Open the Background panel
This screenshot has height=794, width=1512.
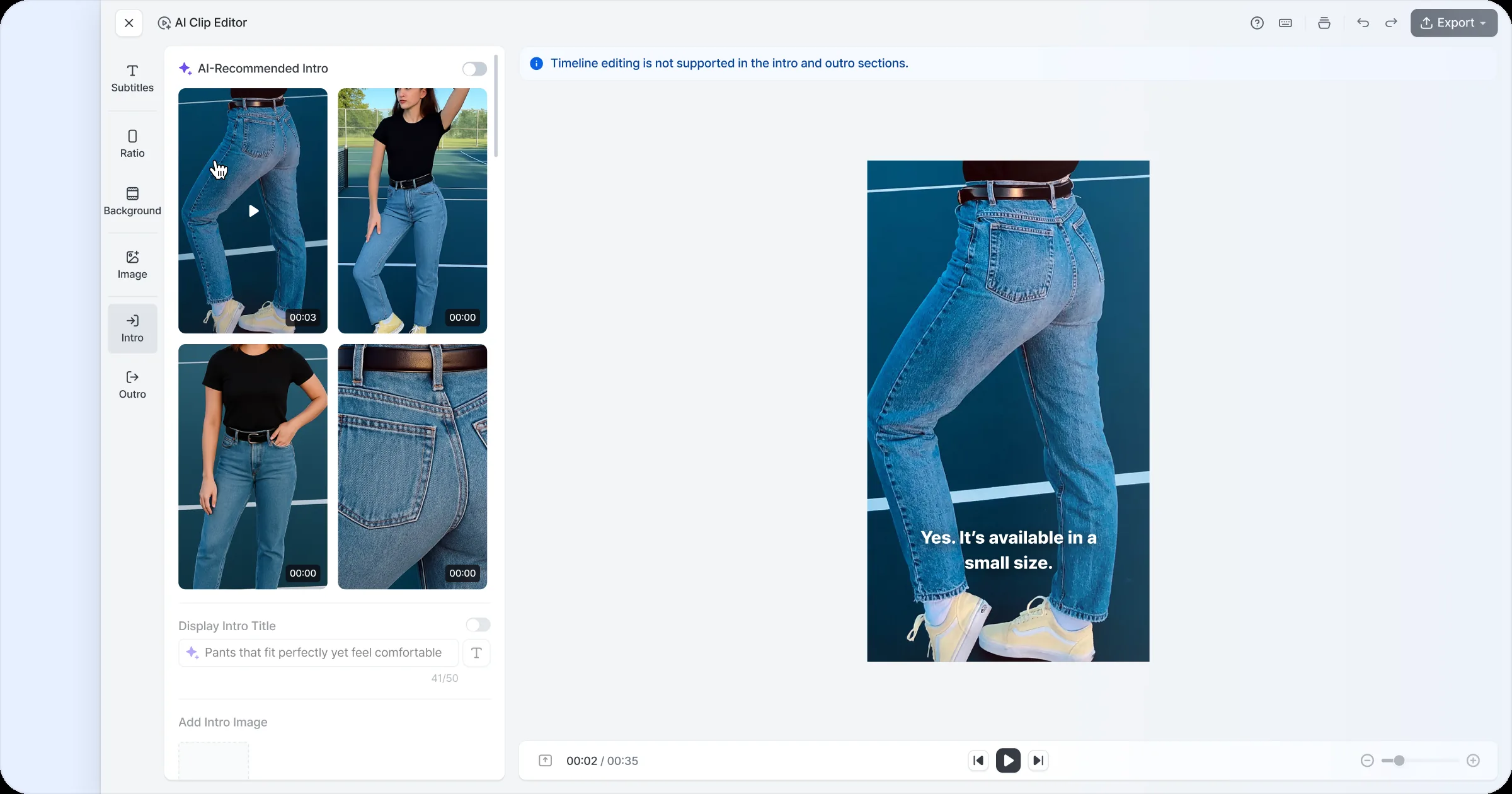click(132, 201)
